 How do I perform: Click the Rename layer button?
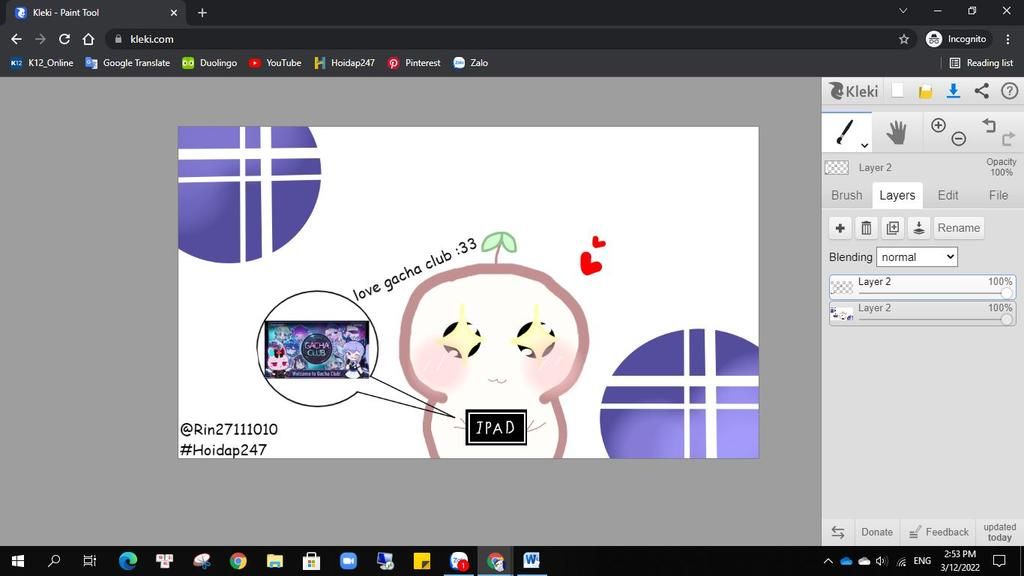coord(959,228)
